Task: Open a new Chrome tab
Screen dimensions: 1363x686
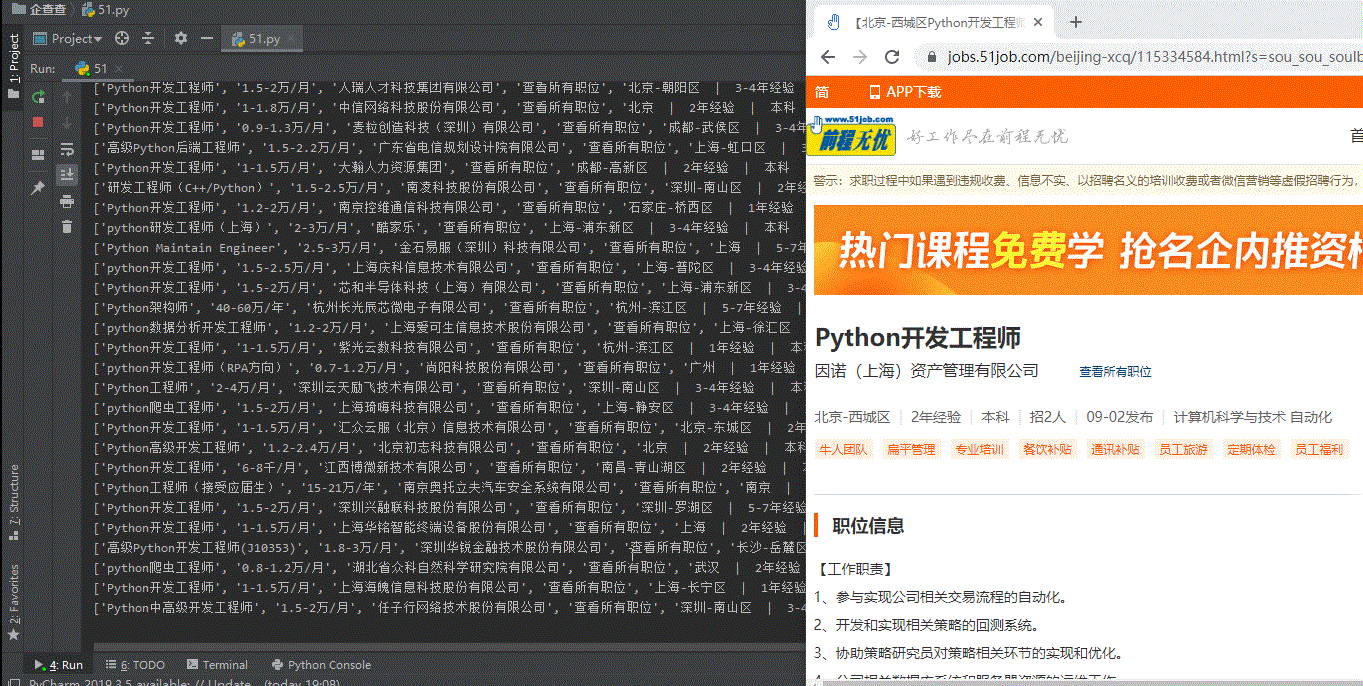Action: (1076, 22)
